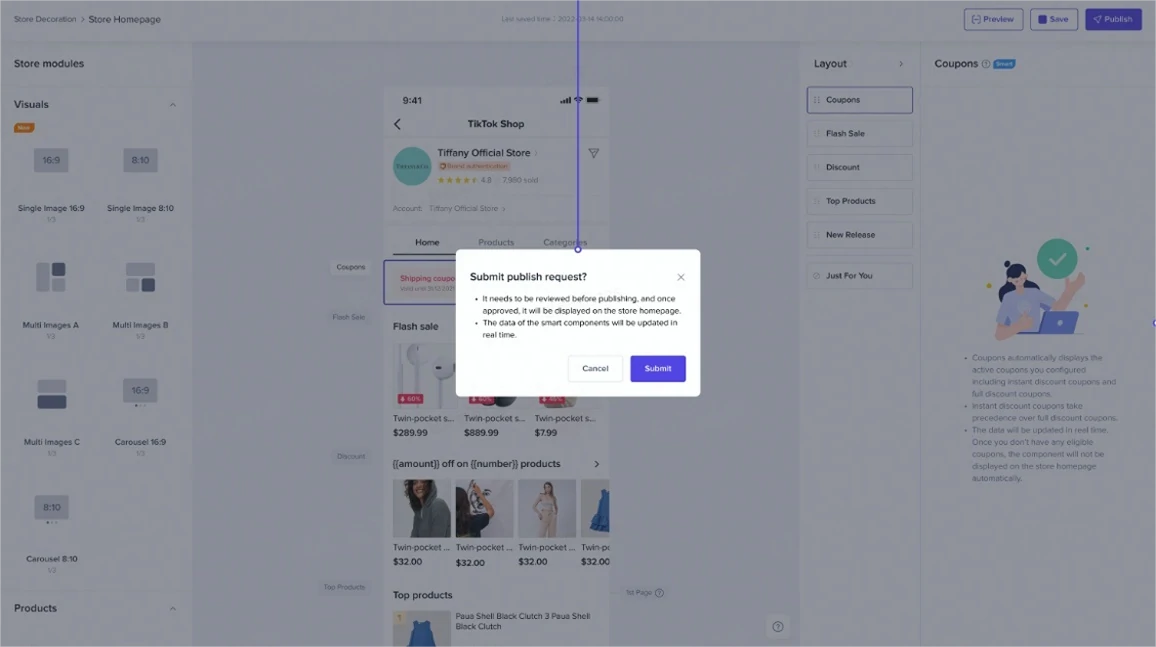This screenshot has width=1156, height=647.
Task: Select the Single Image 8:10 module icon
Action: click(x=140, y=161)
